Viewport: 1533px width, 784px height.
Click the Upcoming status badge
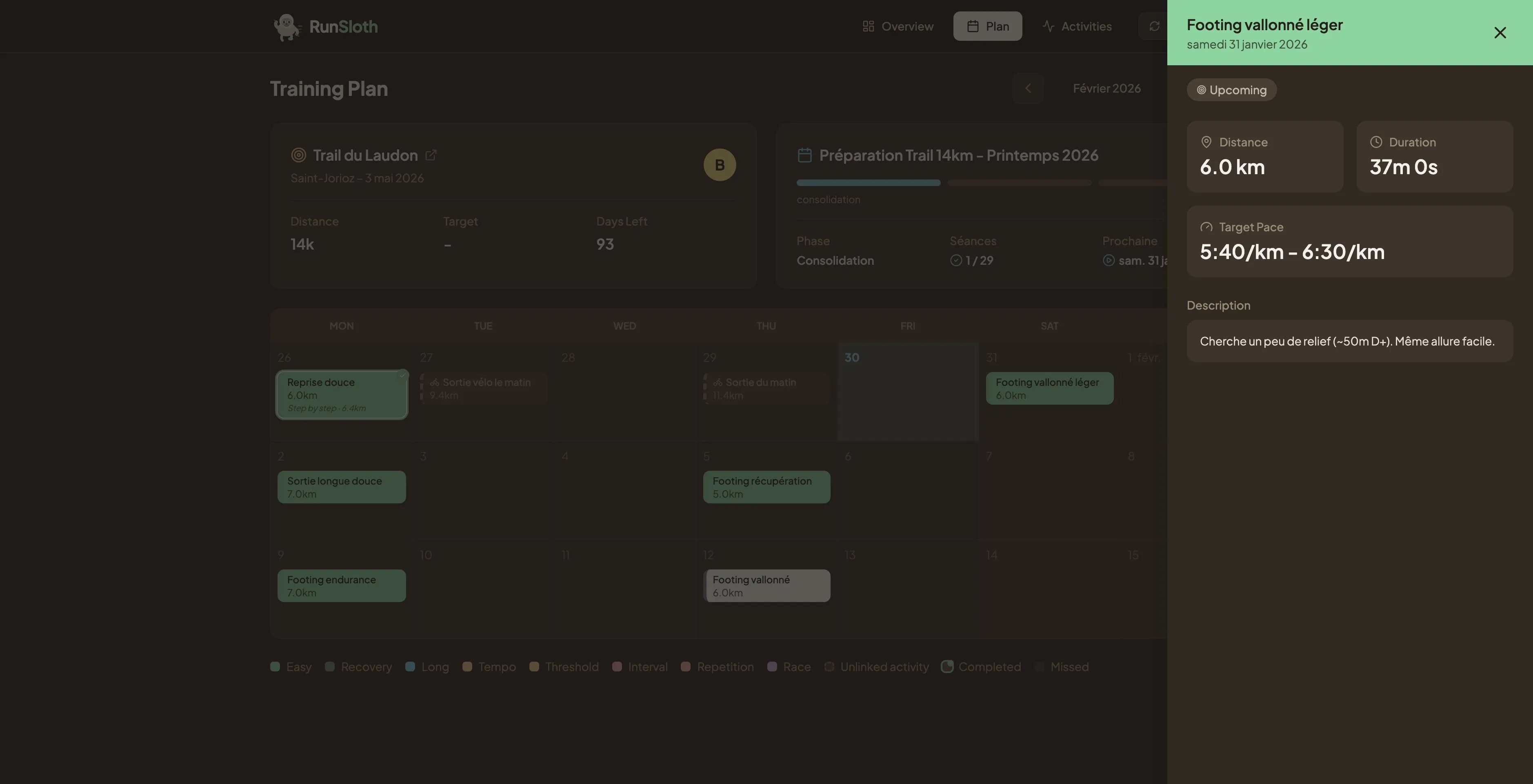pyautogui.click(x=1231, y=90)
